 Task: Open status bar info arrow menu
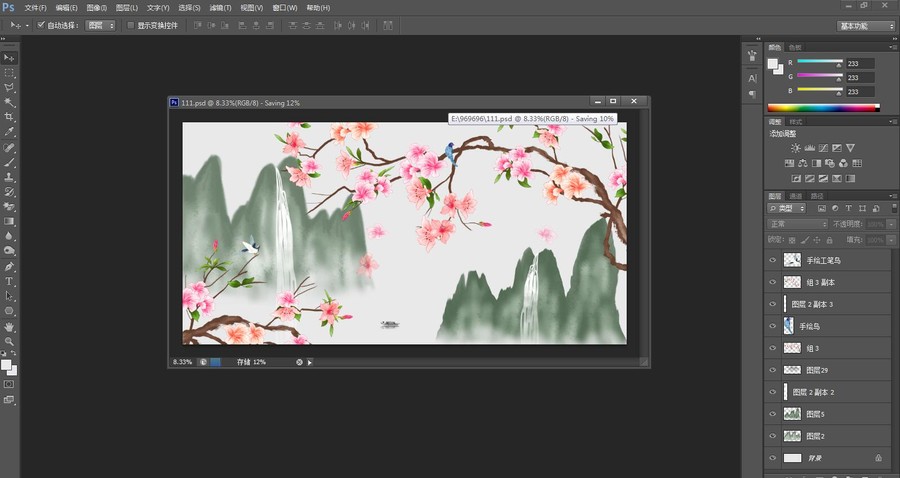[310, 362]
